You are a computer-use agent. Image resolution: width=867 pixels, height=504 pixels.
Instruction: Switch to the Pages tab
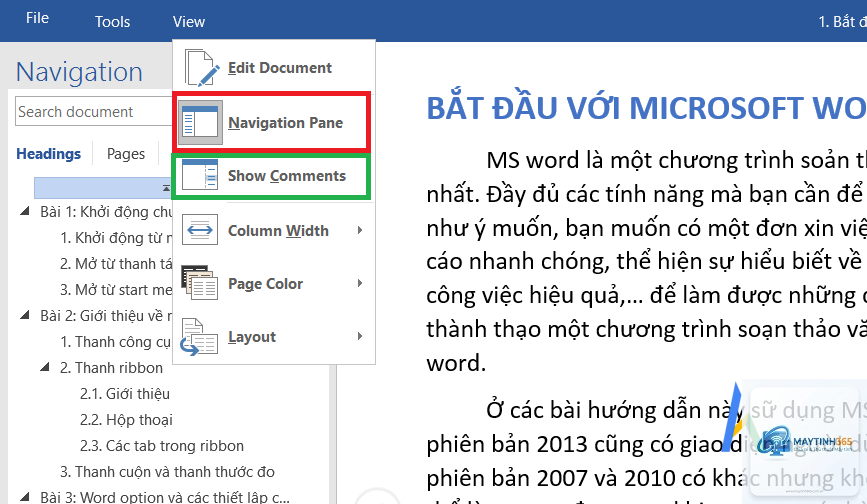click(x=126, y=154)
